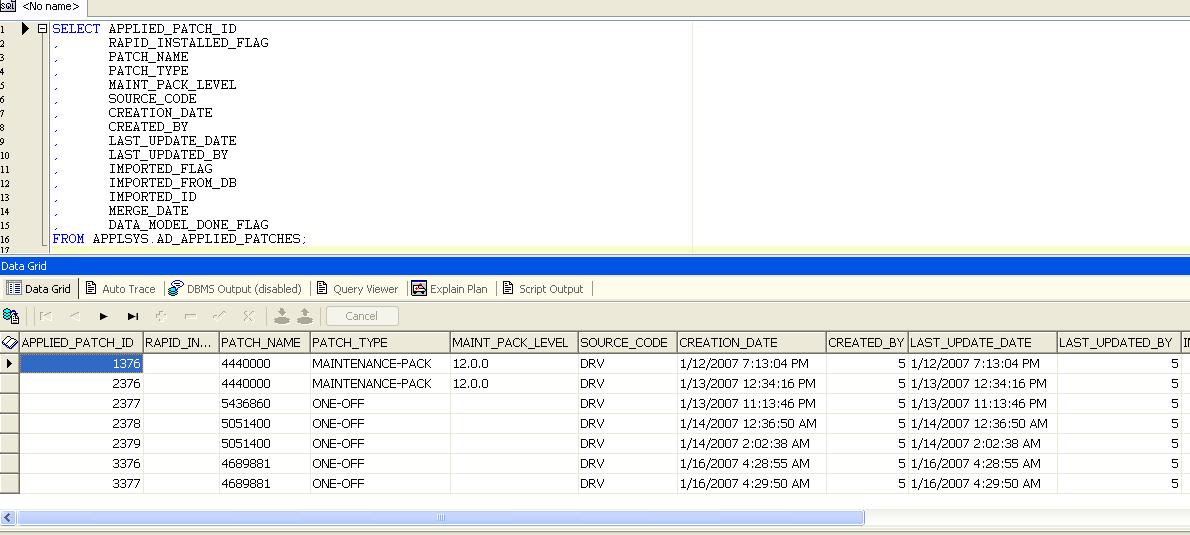
Task: Click the commit (download-arrow) icon
Action: click(282, 316)
